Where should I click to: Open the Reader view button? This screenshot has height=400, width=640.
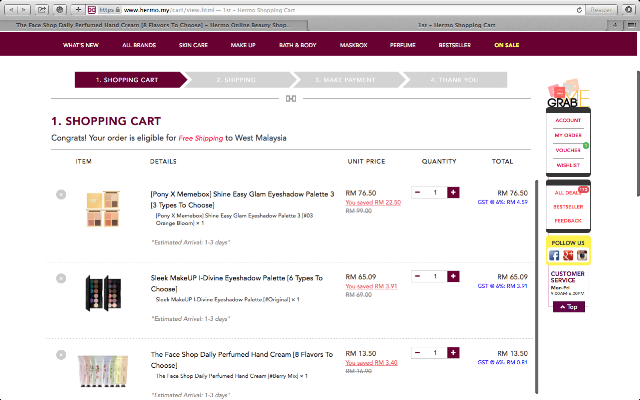pos(601,10)
